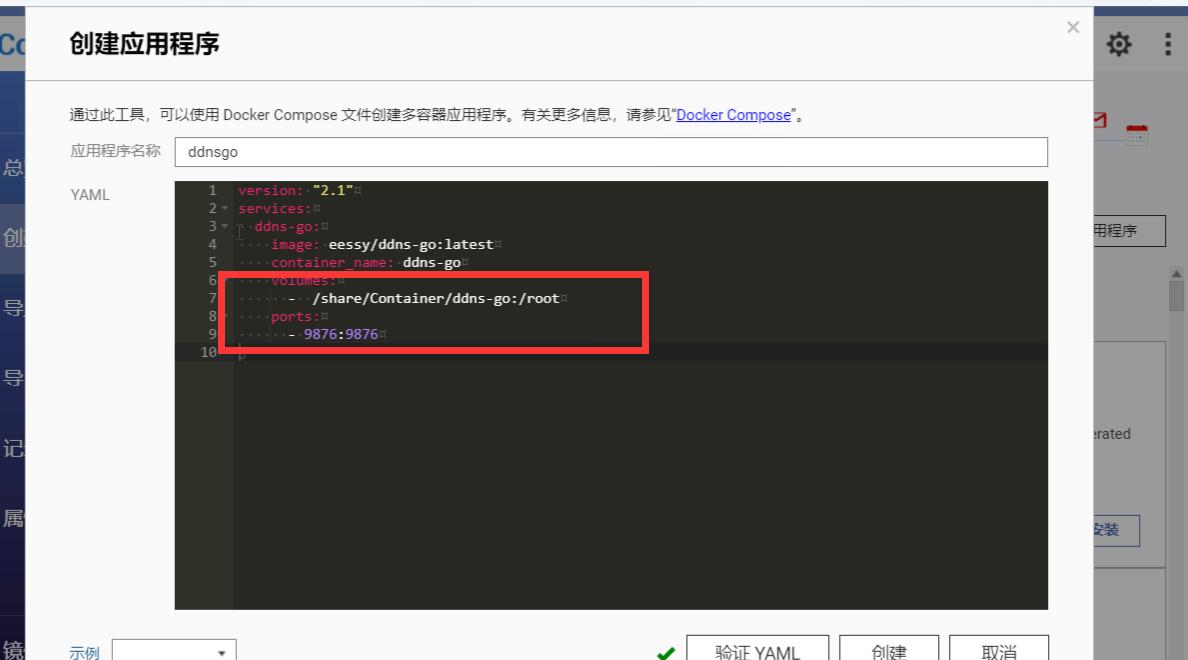Collapse the ddns-go block on line 3
The image size is (1188, 660).
[224, 226]
